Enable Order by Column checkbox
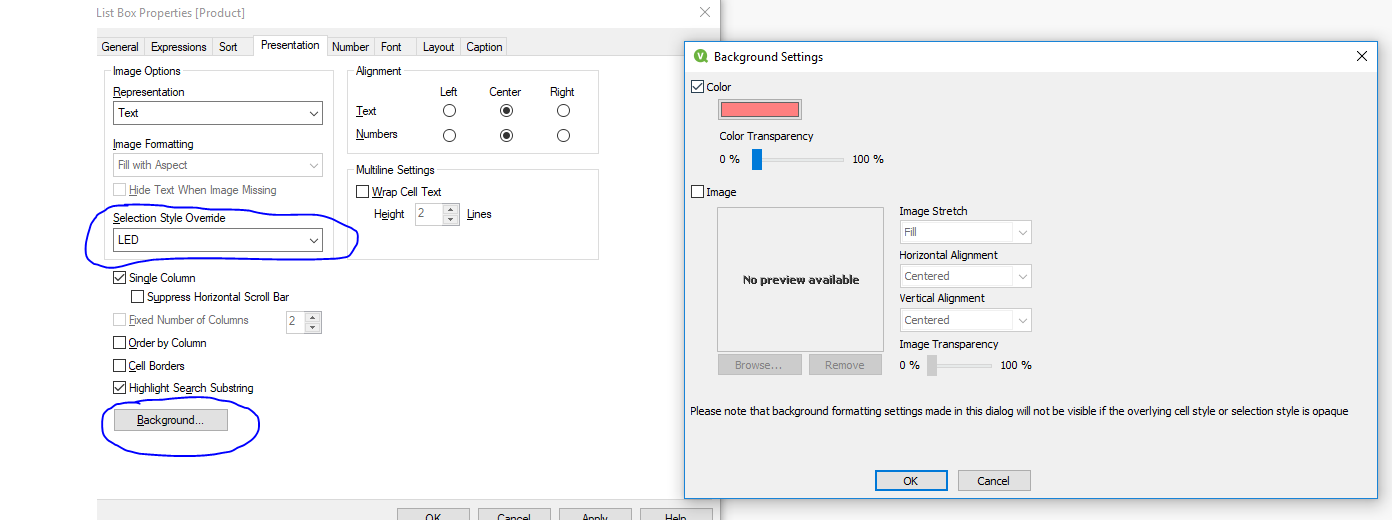Screen dimensions: 1392x520 coord(120,343)
